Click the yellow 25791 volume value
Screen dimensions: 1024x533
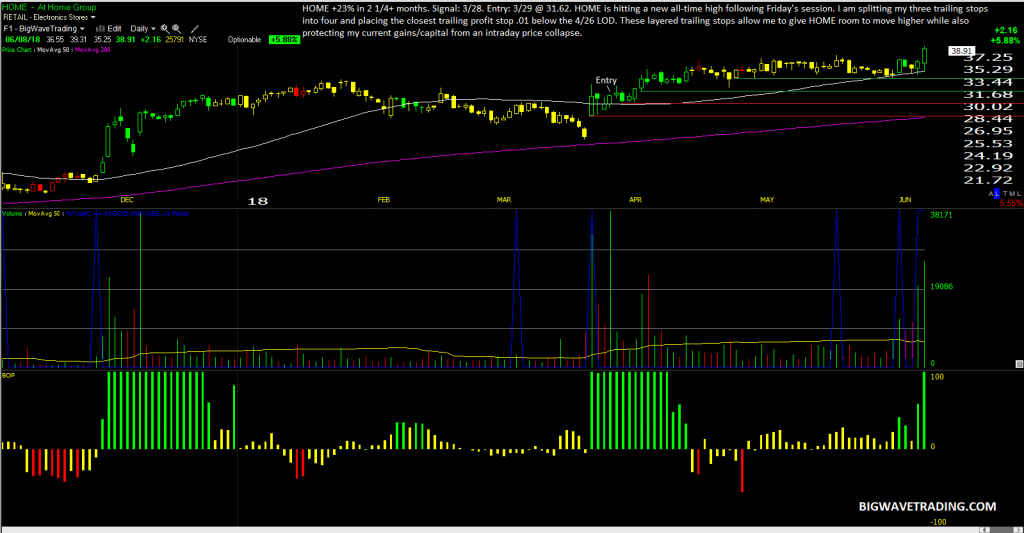tap(174, 40)
